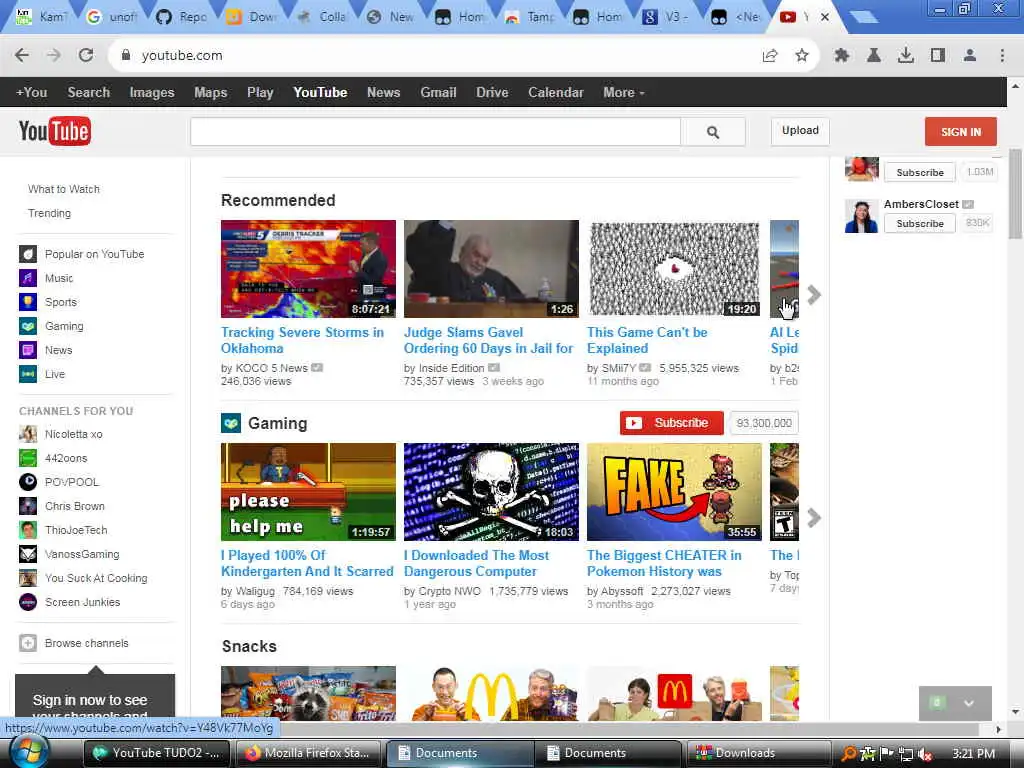This screenshot has height=768, width=1024.
Task: Click the POVPOOL channel avatar
Action: click(x=28, y=482)
